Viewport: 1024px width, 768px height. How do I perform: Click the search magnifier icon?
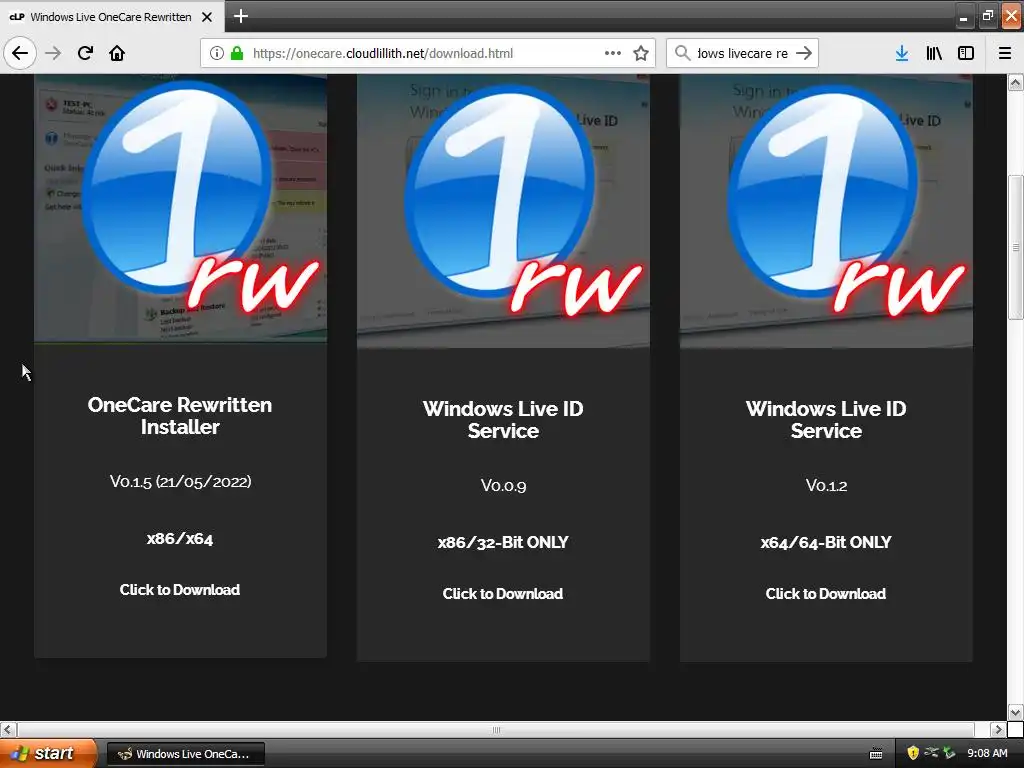[x=682, y=53]
